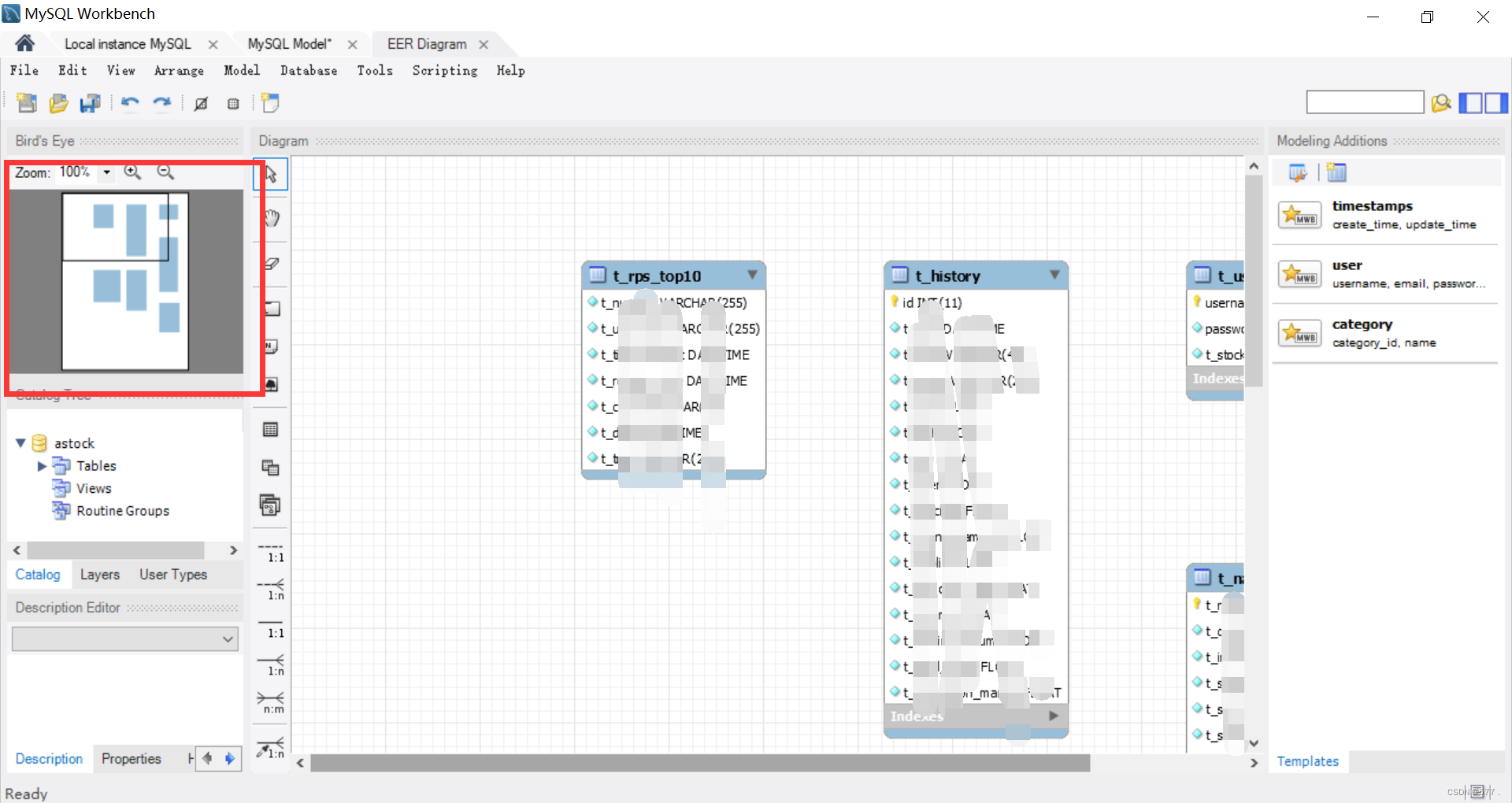1512x803 pixels.
Task: Click the diagram horizontal scrollbar
Action: click(700, 763)
